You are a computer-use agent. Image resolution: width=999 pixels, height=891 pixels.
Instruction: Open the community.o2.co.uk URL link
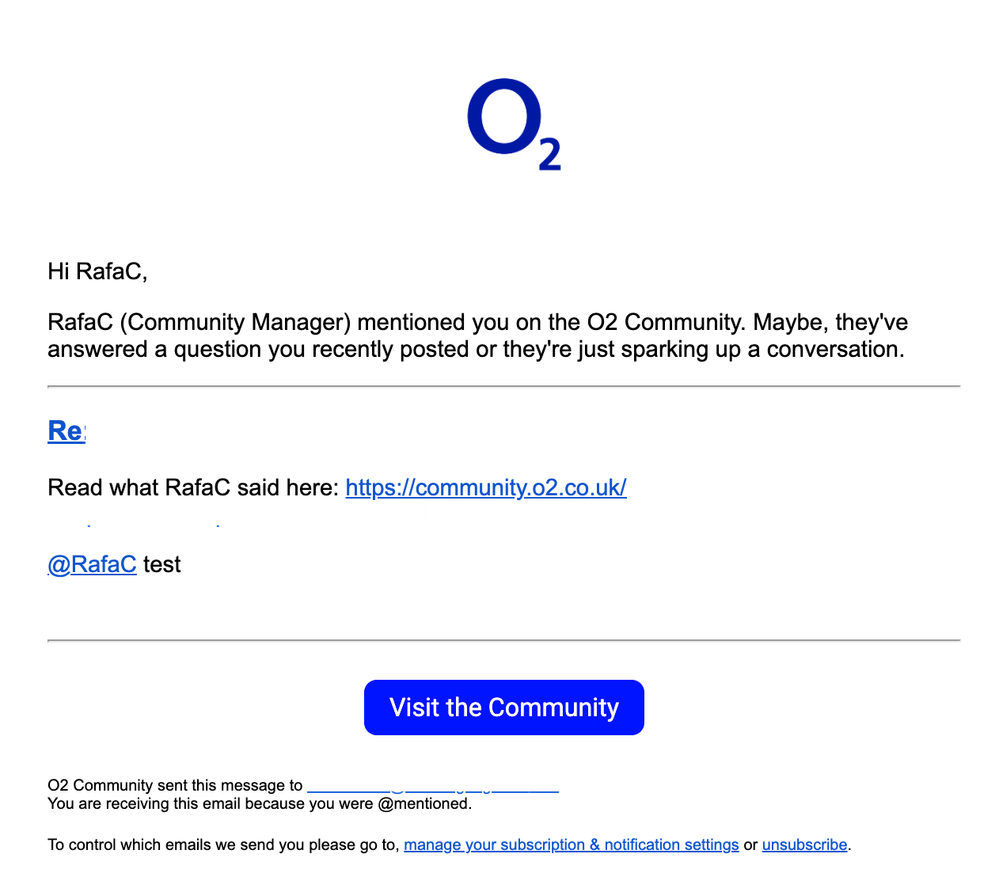pos(485,488)
